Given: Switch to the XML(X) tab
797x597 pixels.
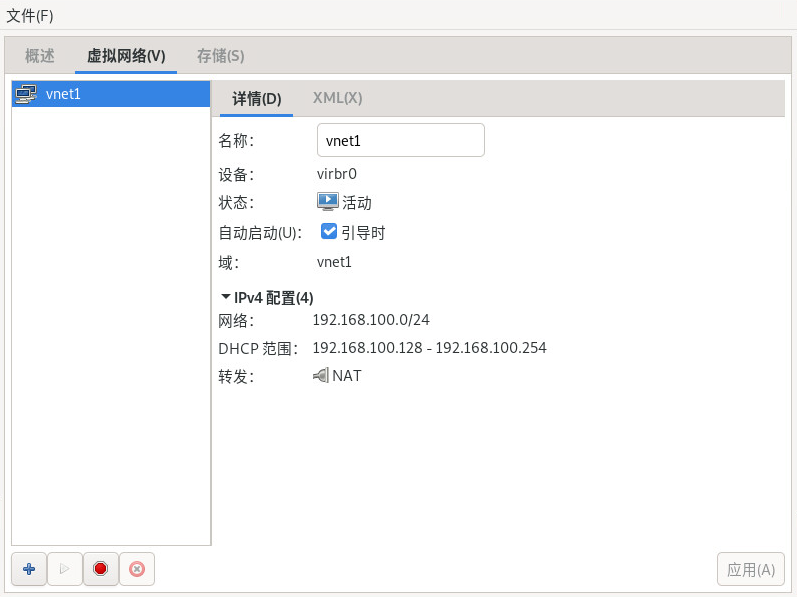Looking at the screenshot, I should pos(337,98).
